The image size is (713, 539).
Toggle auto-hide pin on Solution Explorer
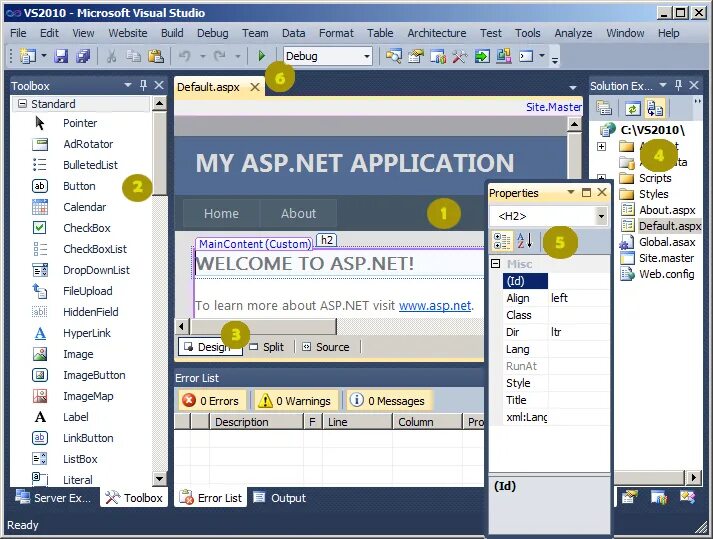coord(678,85)
